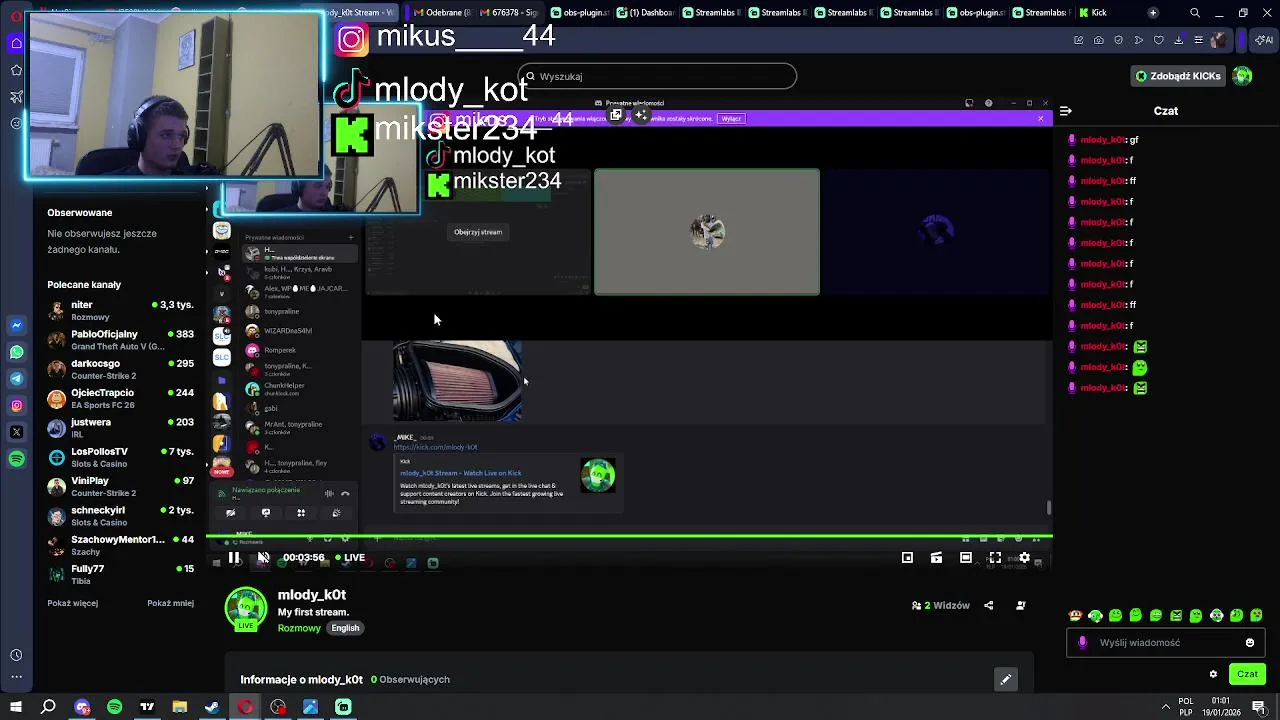Viewport: 1280px width, 720px height.
Task: Open Windows notification center
Action: point(1259,706)
